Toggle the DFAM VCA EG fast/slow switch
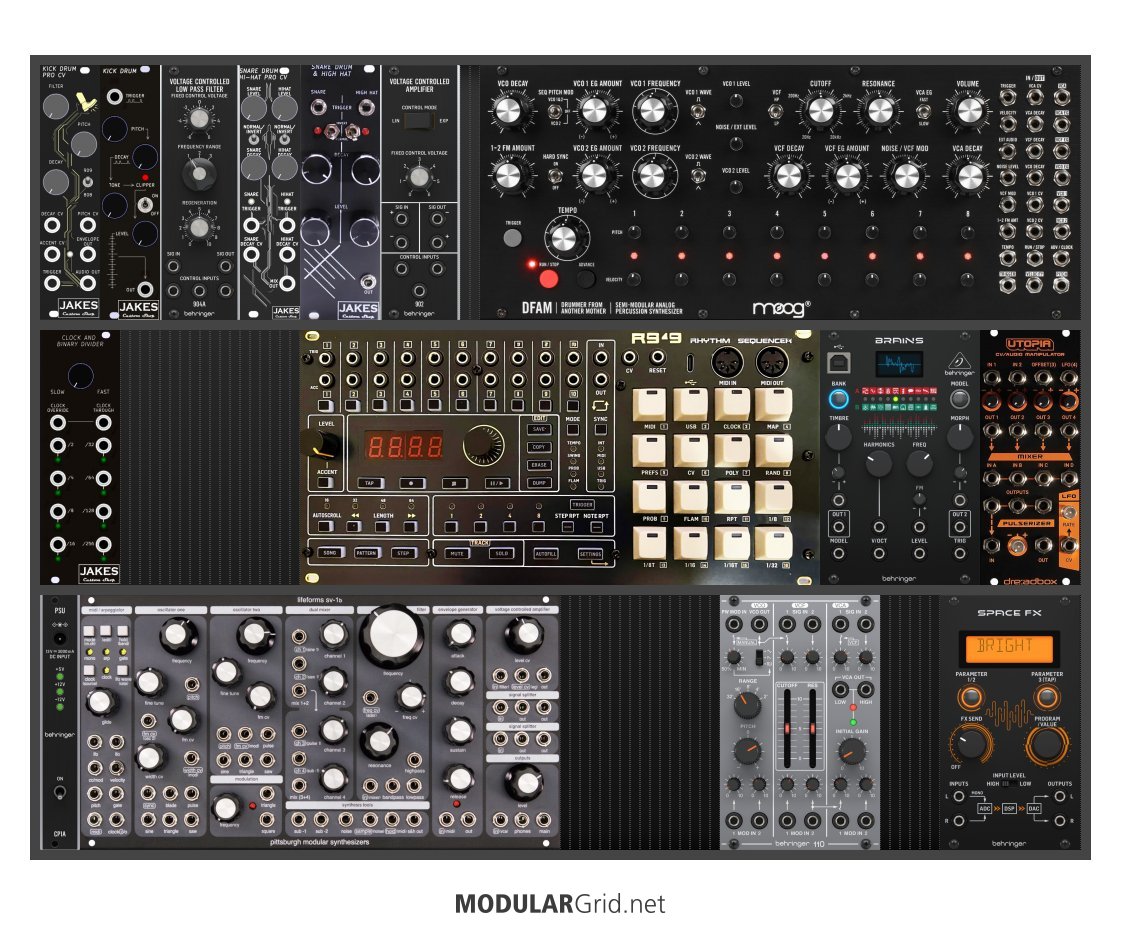This screenshot has height=925, width=1121. pos(924,112)
